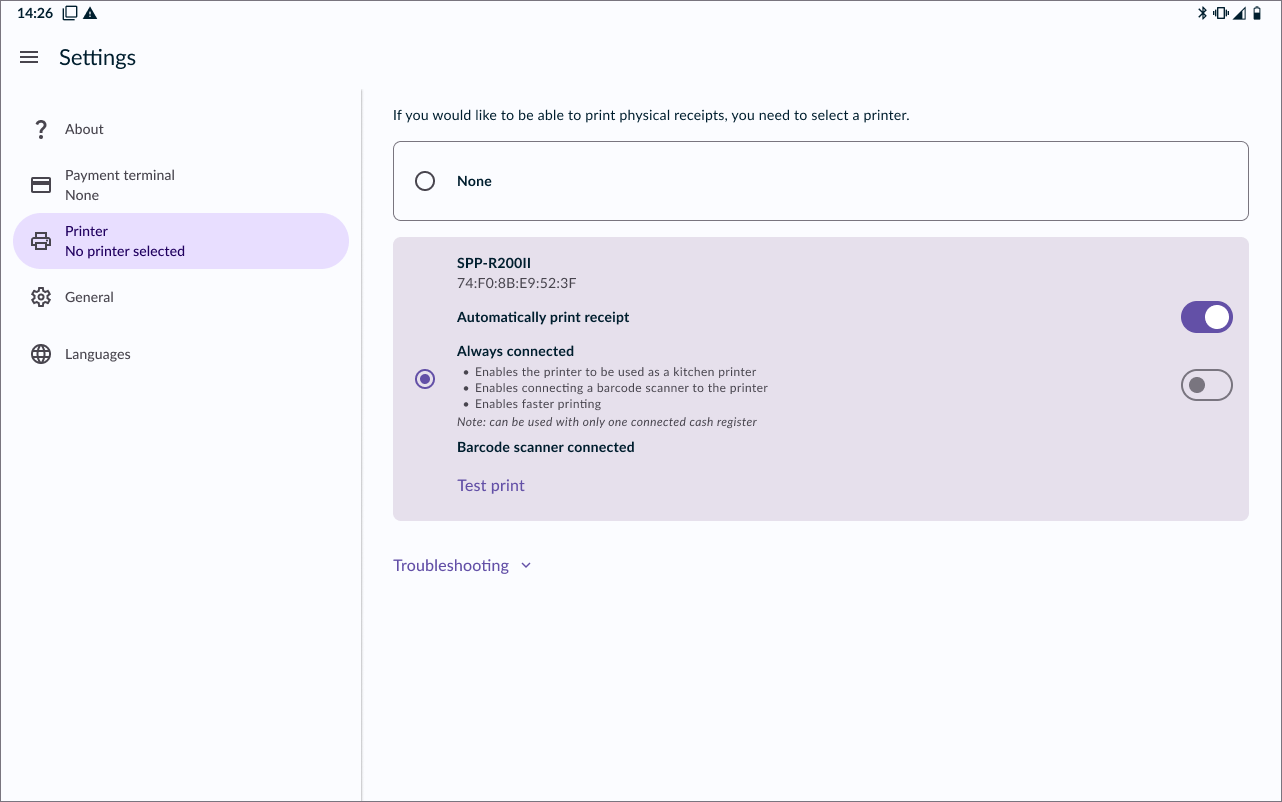Tap the signal strength status icon
The height and width of the screenshot is (802, 1282).
[x=1239, y=13]
